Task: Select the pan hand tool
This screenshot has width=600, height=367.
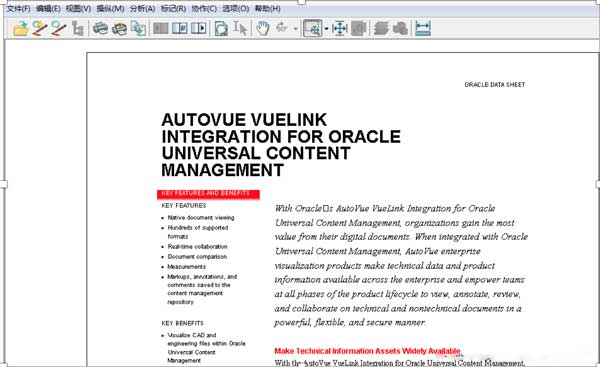Action: click(263, 29)
